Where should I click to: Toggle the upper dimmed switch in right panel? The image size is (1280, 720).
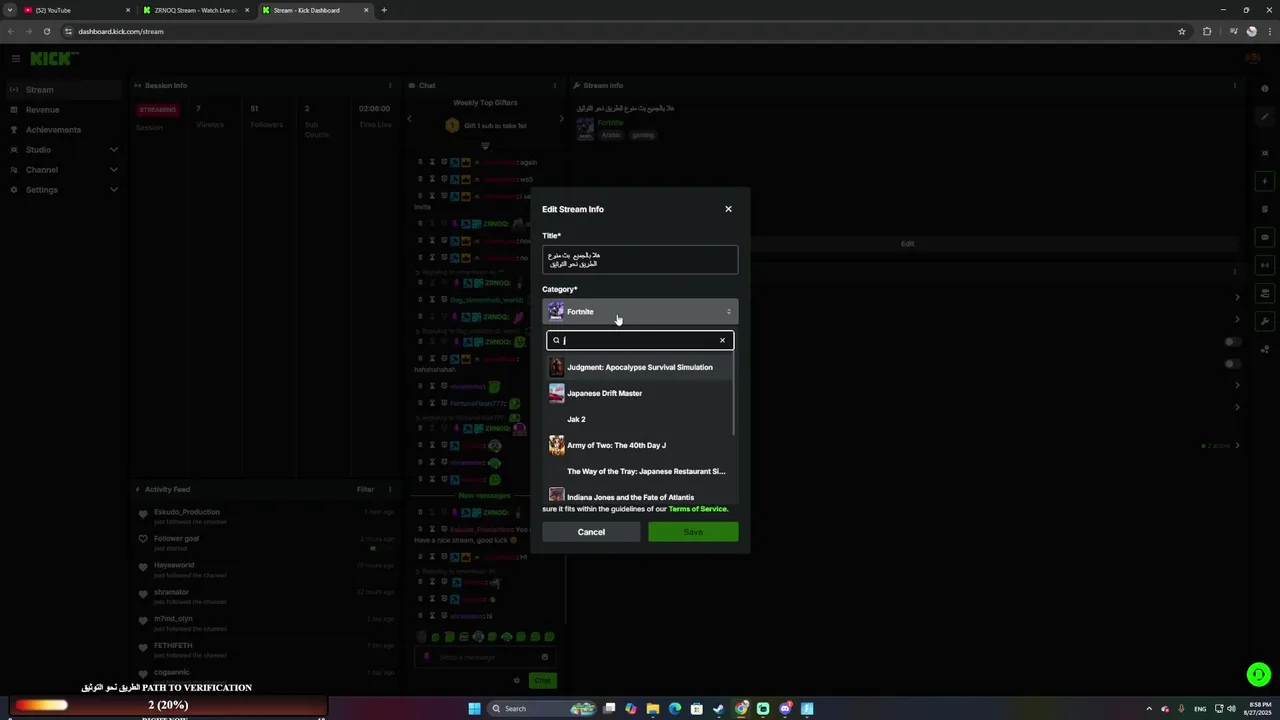tap(1233, 342)
